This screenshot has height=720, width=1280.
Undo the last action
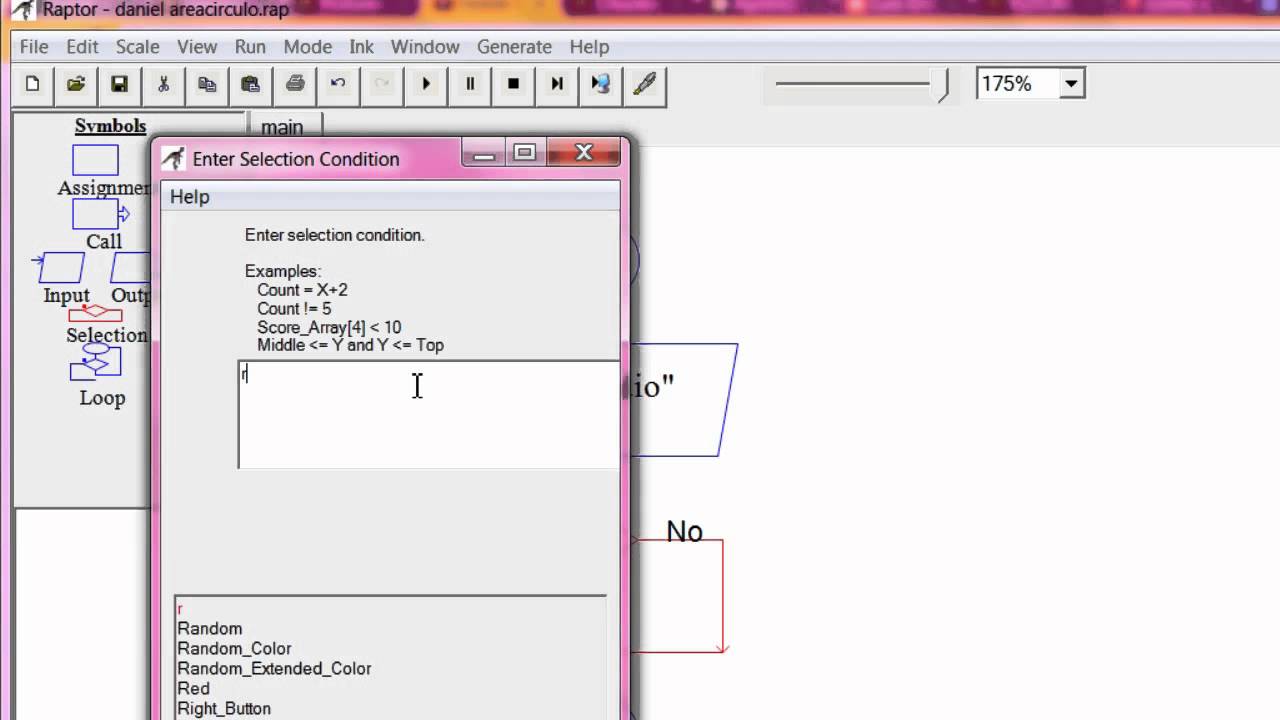click(x=338, y=84)
